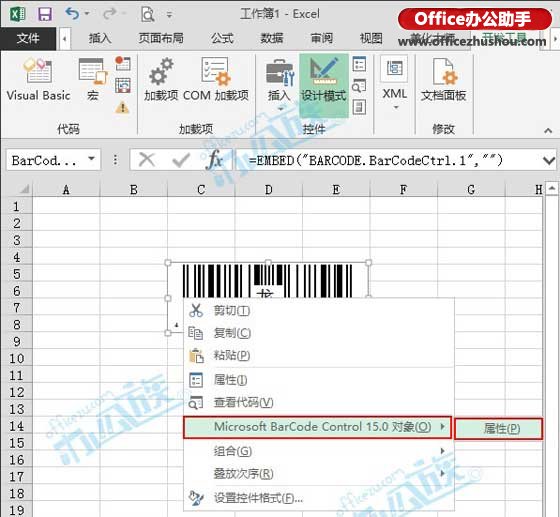The image size is (560, 517).
Task: Choose 剪切 from context menu
Action: [319, 311]
